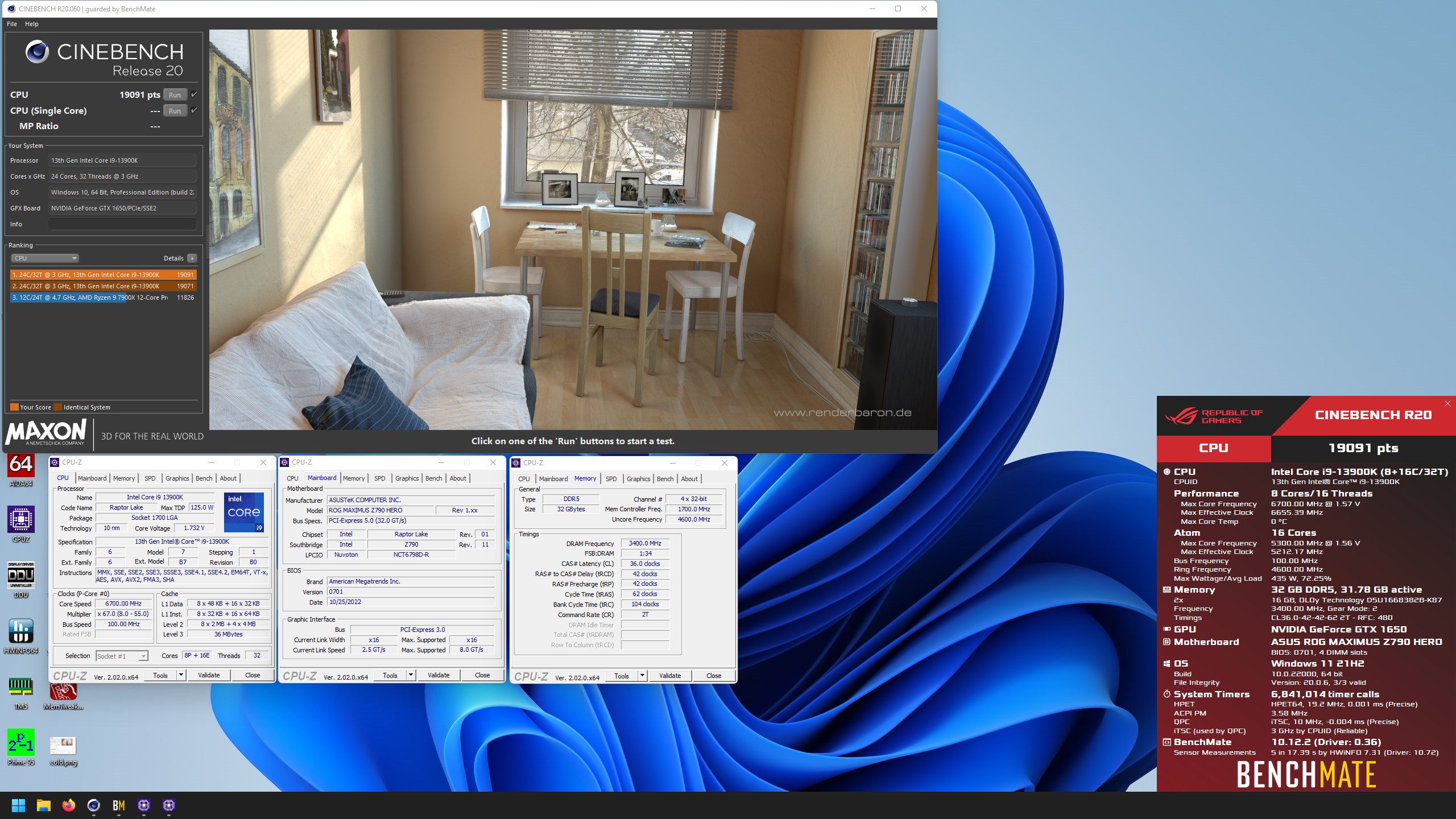The height and width of the screenshot is (819, 1456).
Task: Launch Firefox from the taskbar
Action: point(69,805)
